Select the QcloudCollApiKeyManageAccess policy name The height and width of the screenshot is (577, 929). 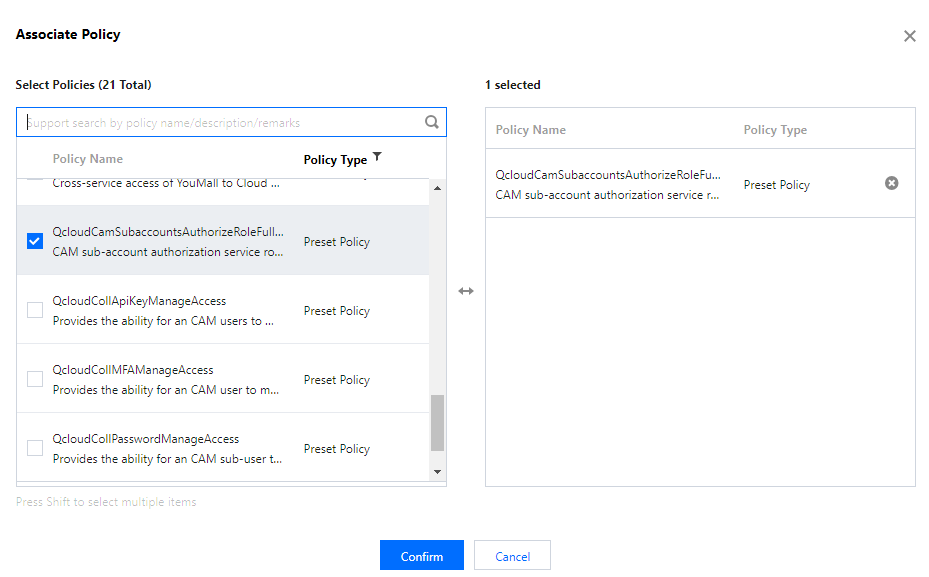(139, 301)
